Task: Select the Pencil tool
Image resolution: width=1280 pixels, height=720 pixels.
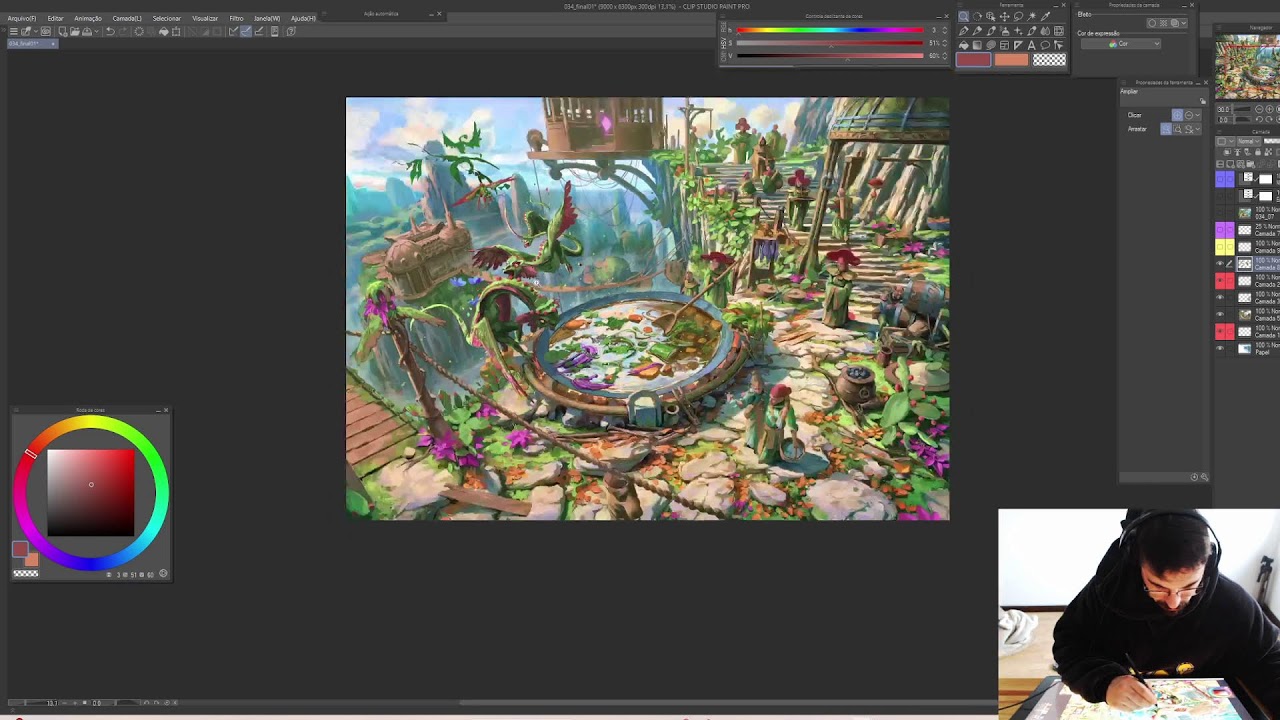Action: click(977, 31)
